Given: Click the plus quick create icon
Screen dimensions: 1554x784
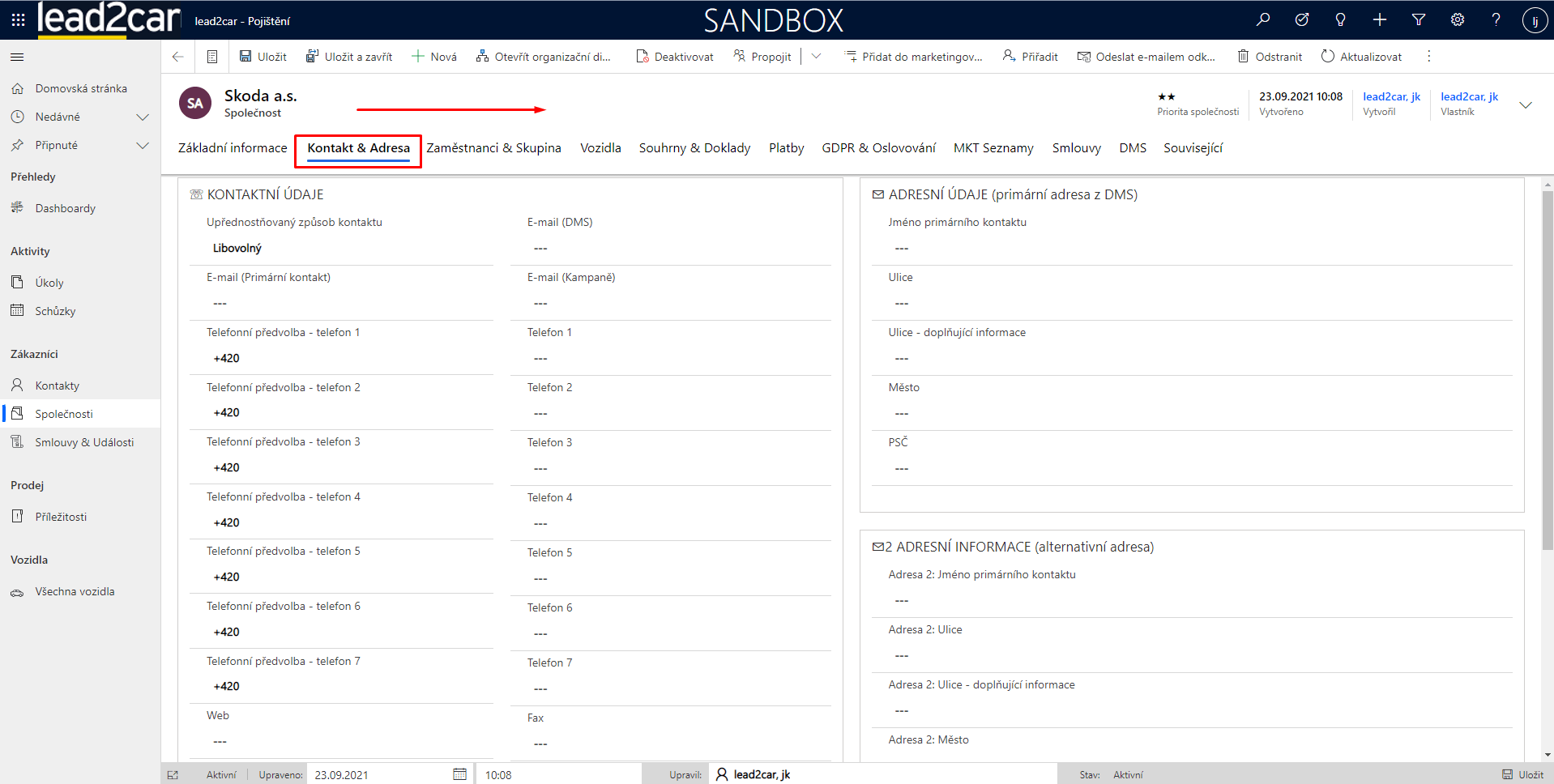Looking at the screenshot, I should point(1380,19).
